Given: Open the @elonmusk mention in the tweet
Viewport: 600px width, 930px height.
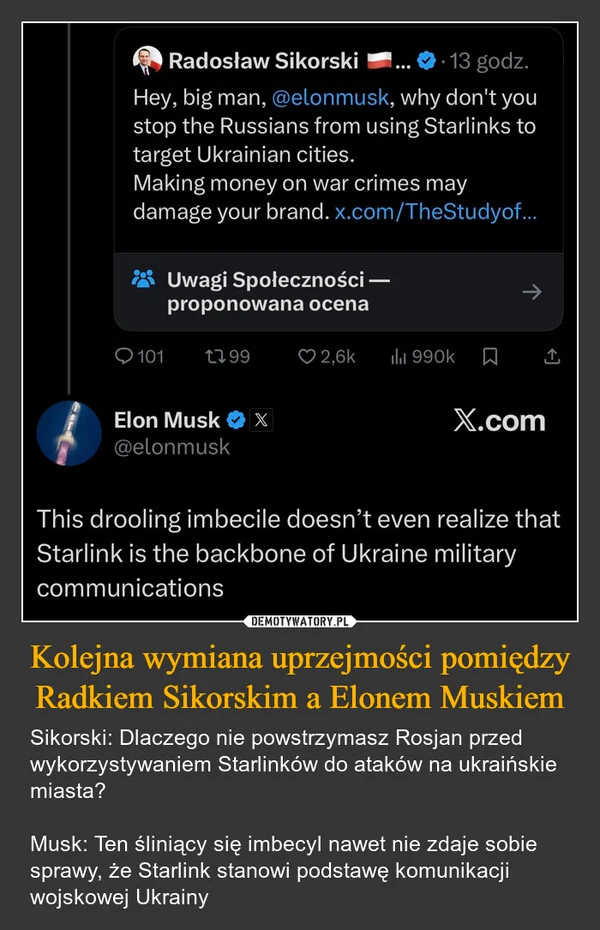Looking at the screenshot, I should tap(335, 99).
